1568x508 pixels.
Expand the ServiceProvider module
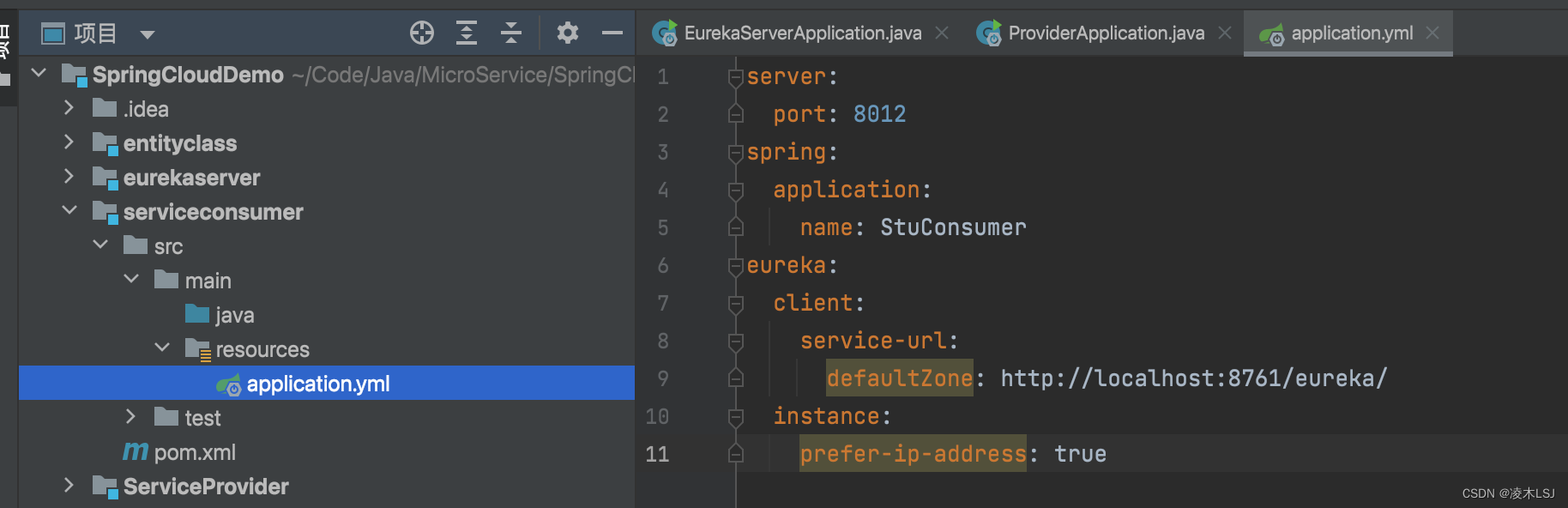point(69,485)
